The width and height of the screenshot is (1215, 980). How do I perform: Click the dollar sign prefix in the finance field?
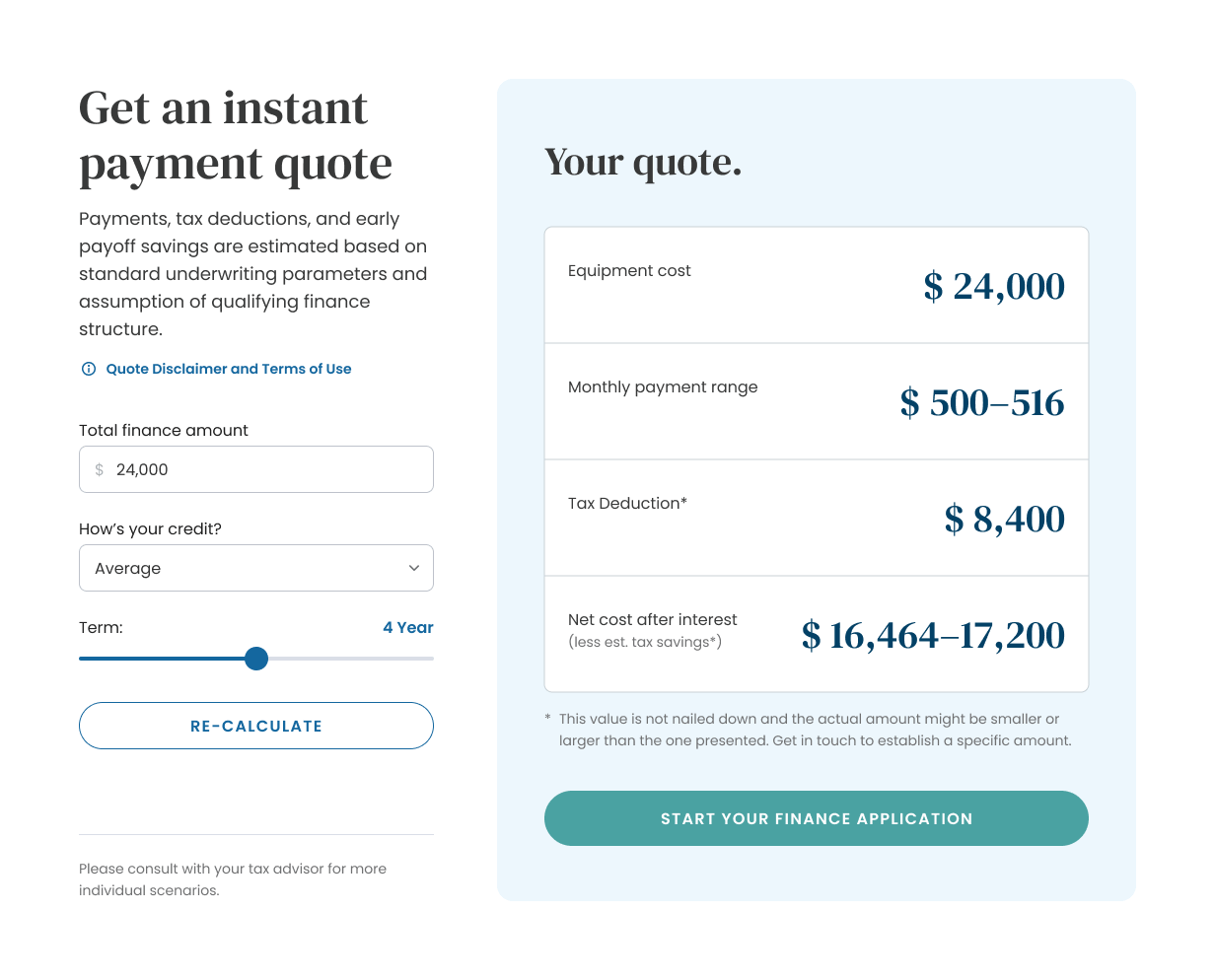point(99,470)
